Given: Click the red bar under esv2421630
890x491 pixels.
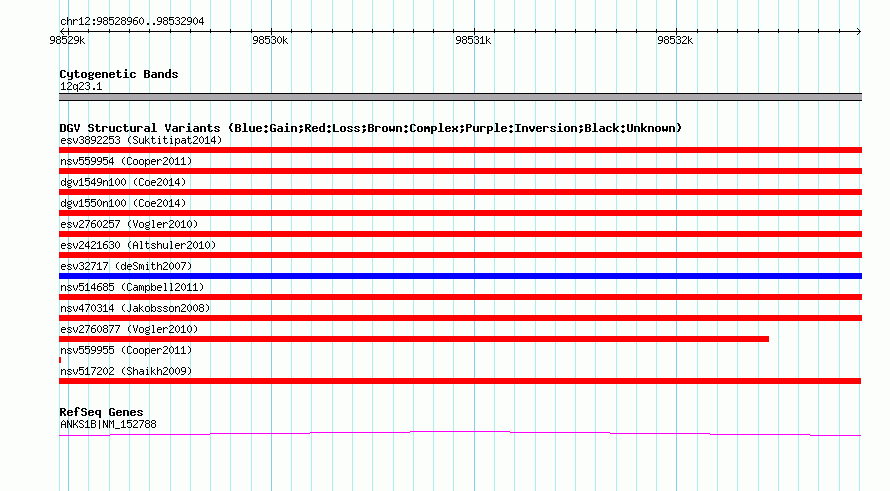Looking at the screenshot, I should click(x=460, y=255).
